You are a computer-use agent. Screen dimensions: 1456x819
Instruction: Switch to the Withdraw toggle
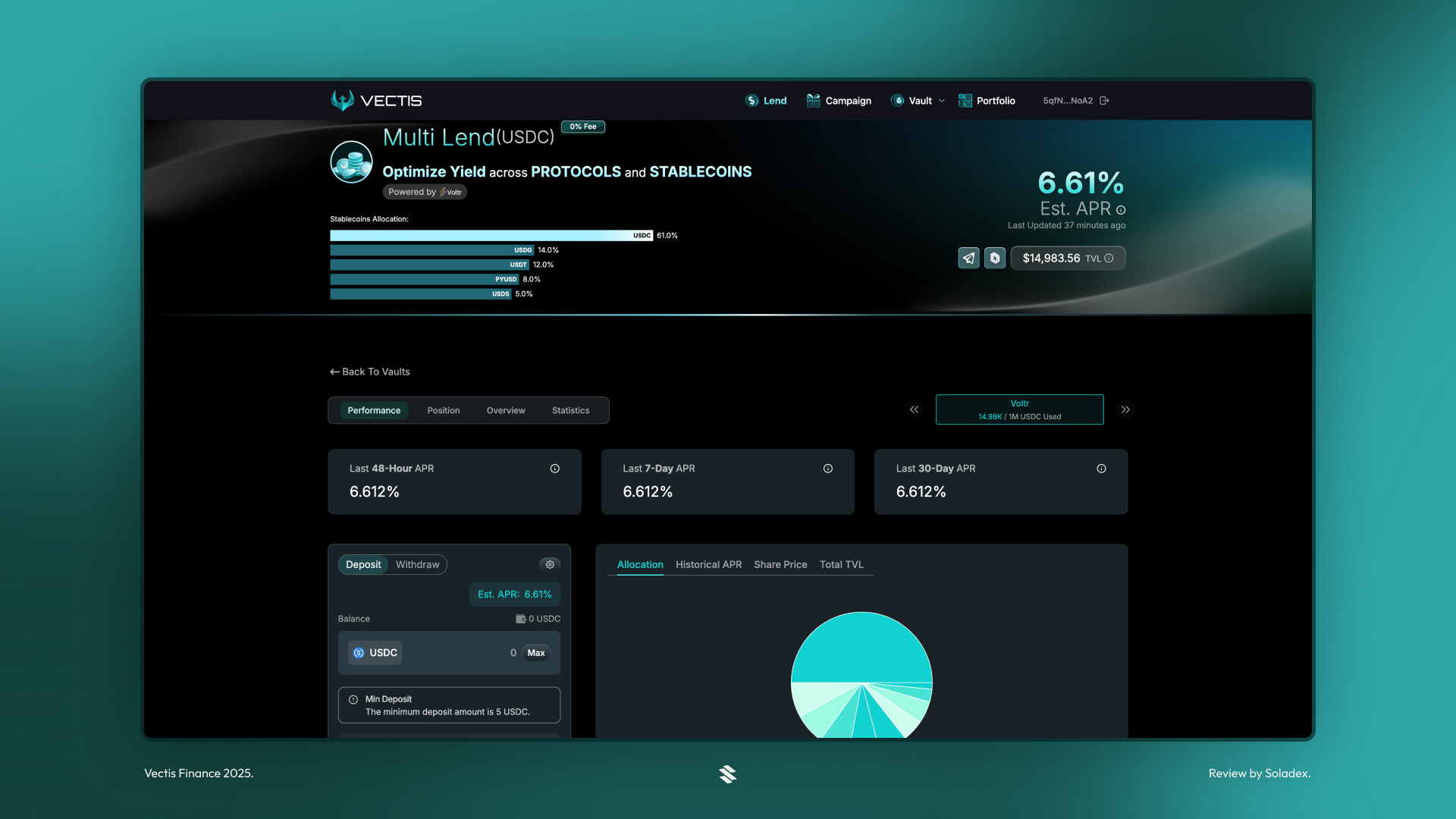point(417,565)
